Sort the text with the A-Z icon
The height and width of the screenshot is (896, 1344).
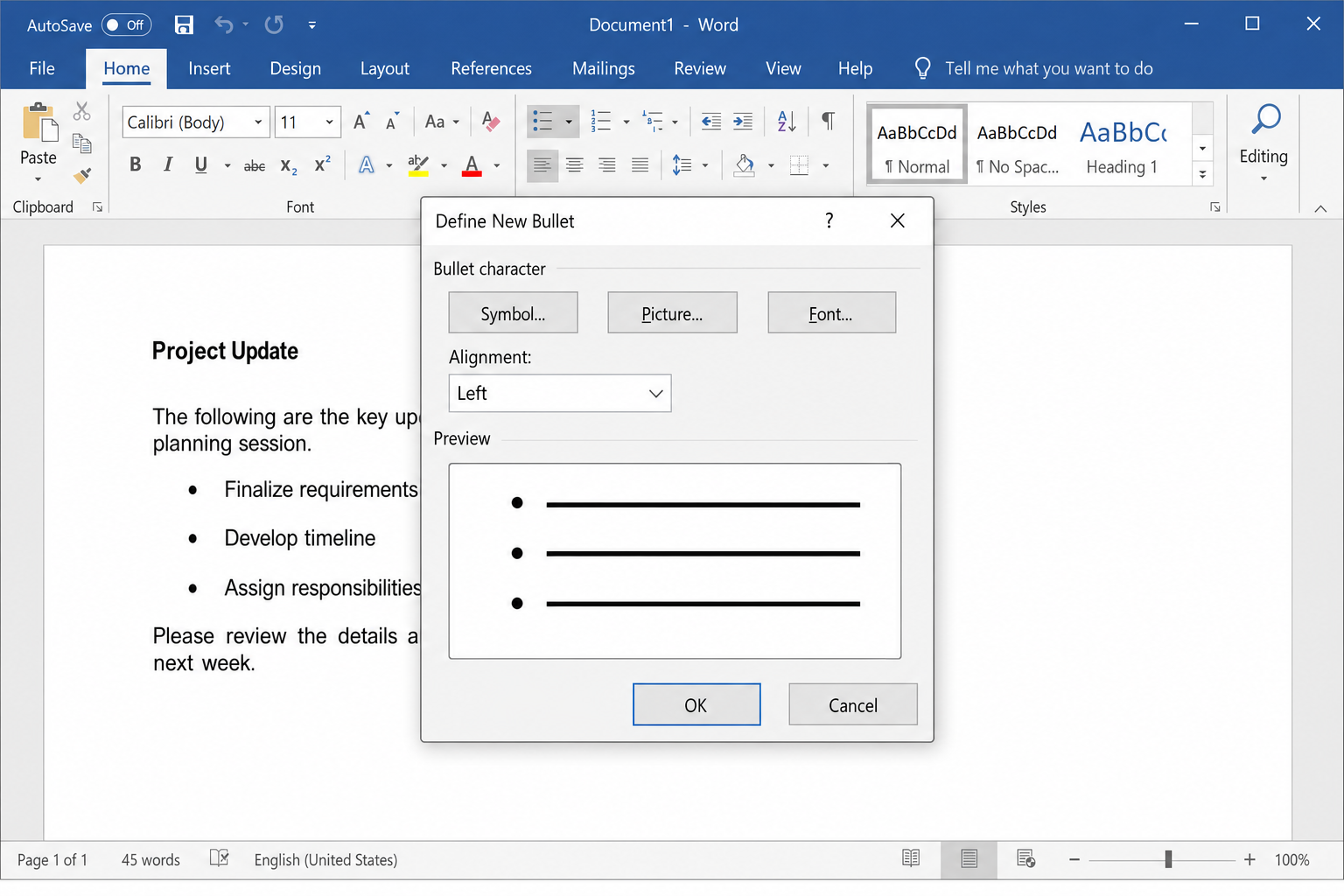click(787, 122)
